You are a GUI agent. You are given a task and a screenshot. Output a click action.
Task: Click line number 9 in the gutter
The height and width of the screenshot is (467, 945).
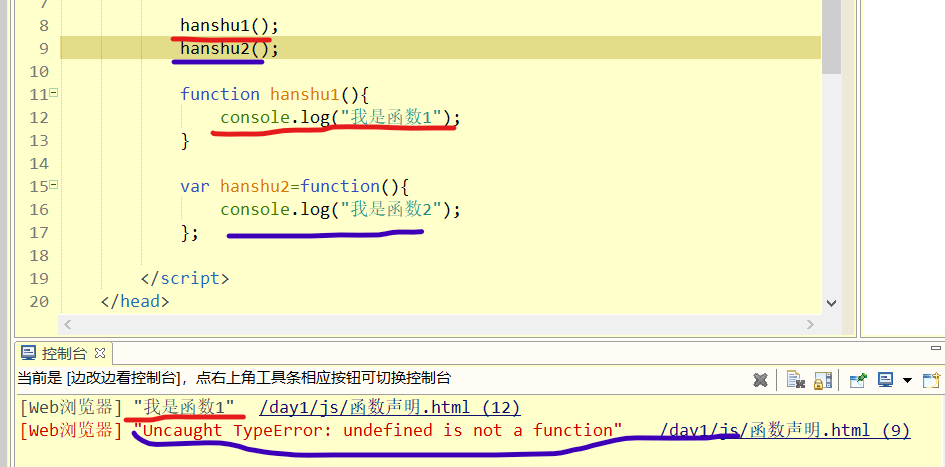(43, 48)
